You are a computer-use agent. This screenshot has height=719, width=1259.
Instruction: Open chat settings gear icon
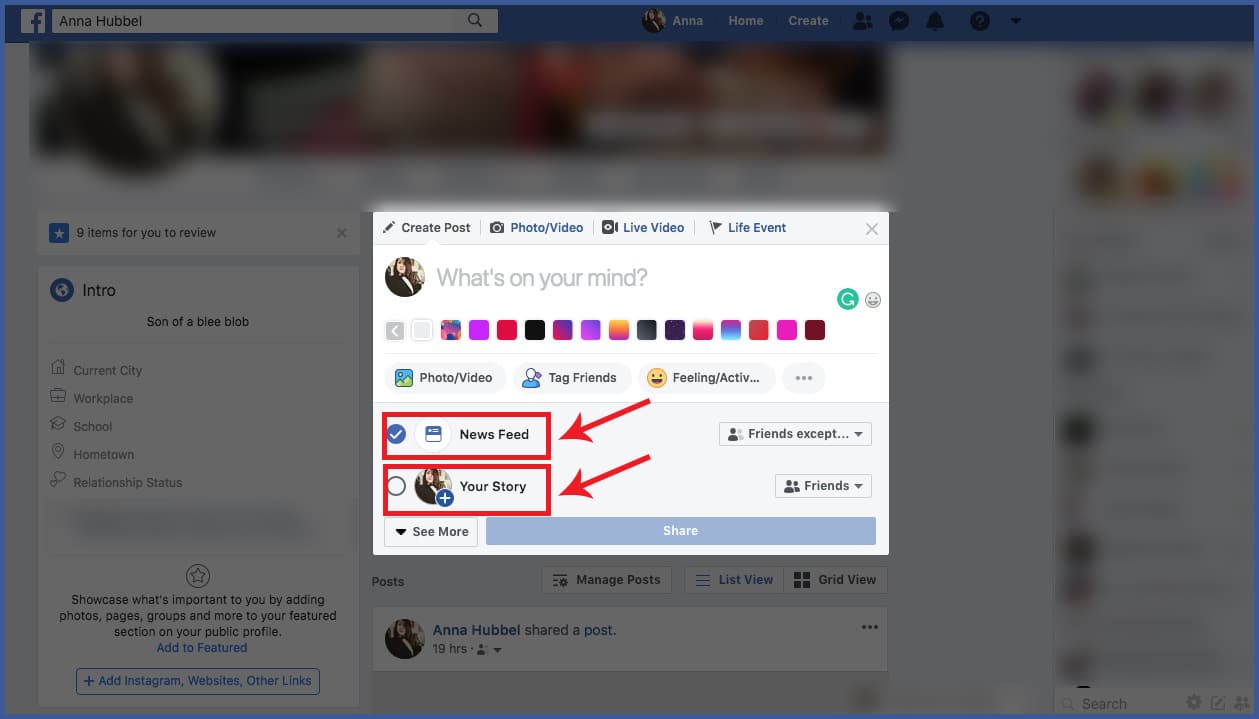1194,703
